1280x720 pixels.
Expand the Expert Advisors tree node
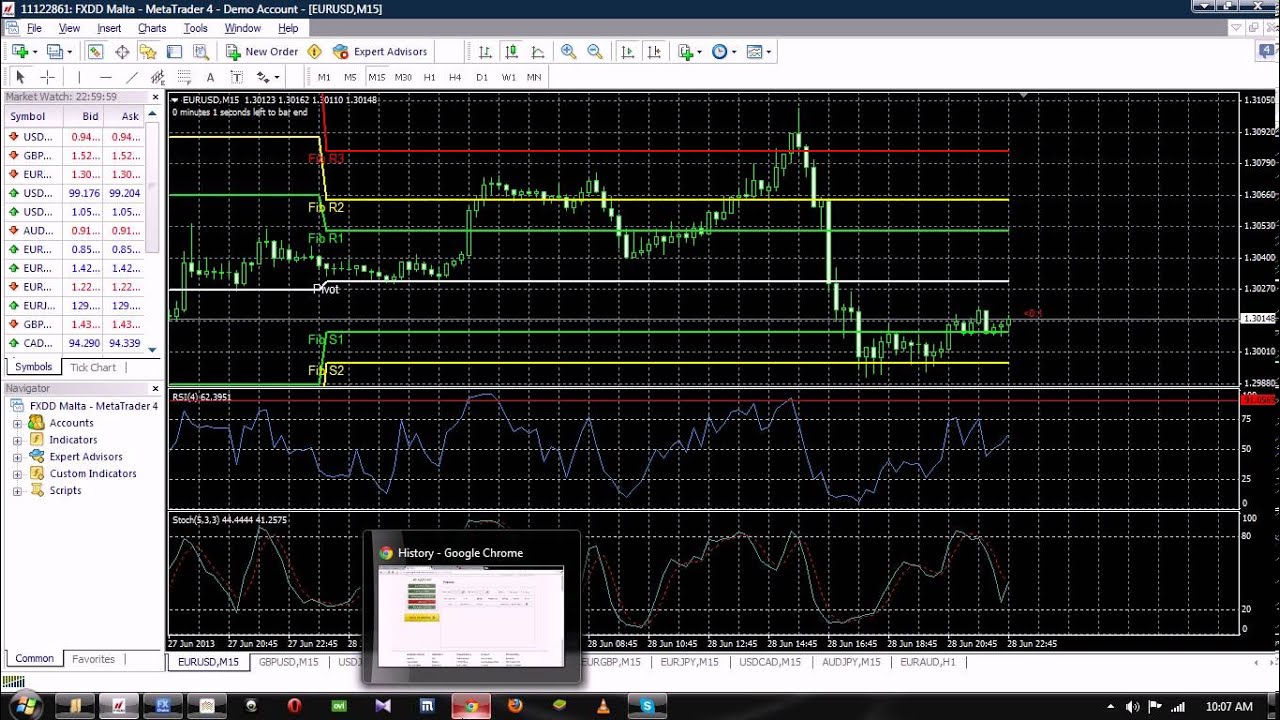coord(17,457)
